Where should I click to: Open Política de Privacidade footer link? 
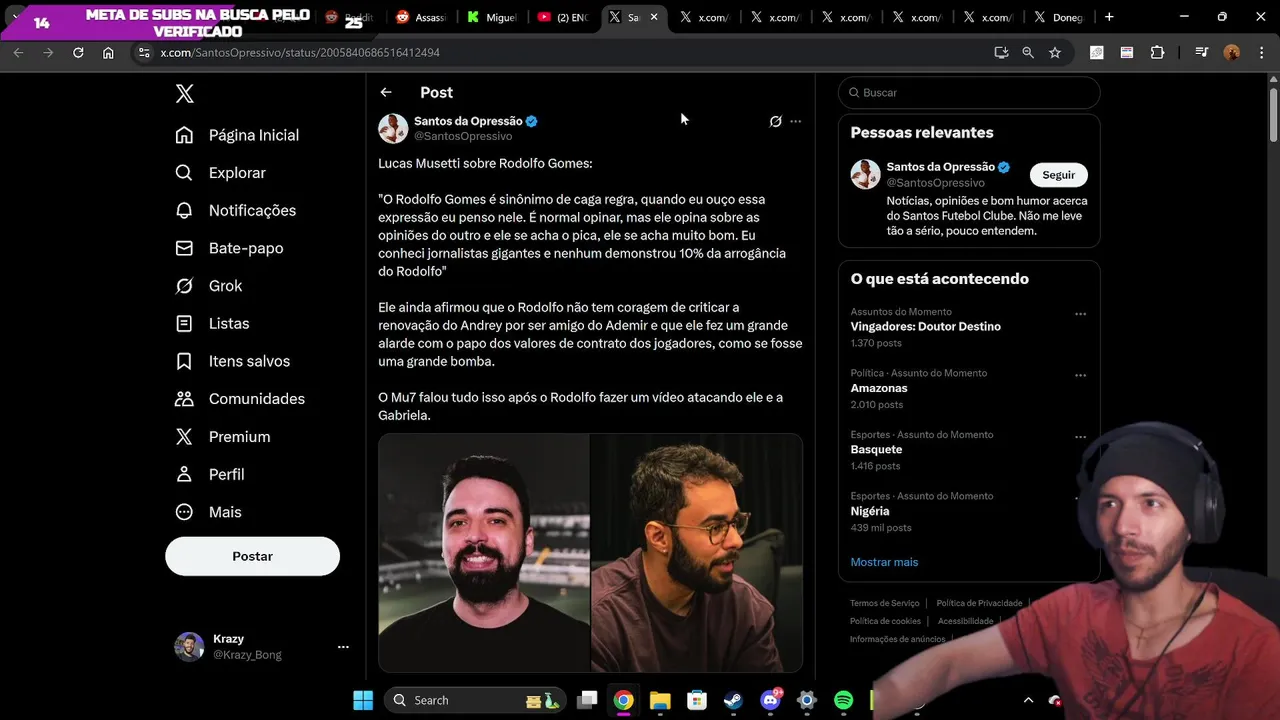pyautogui.click(x=979, y=603)
